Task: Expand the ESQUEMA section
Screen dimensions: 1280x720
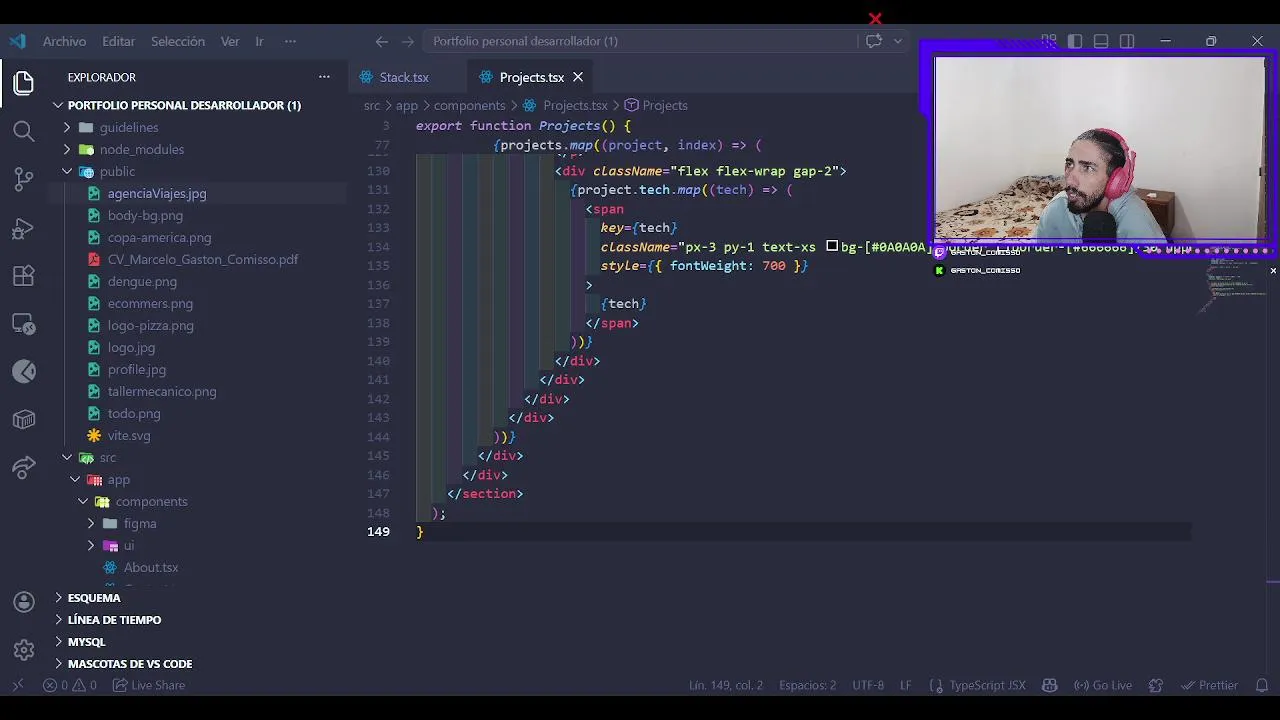Action: [58, 598]
